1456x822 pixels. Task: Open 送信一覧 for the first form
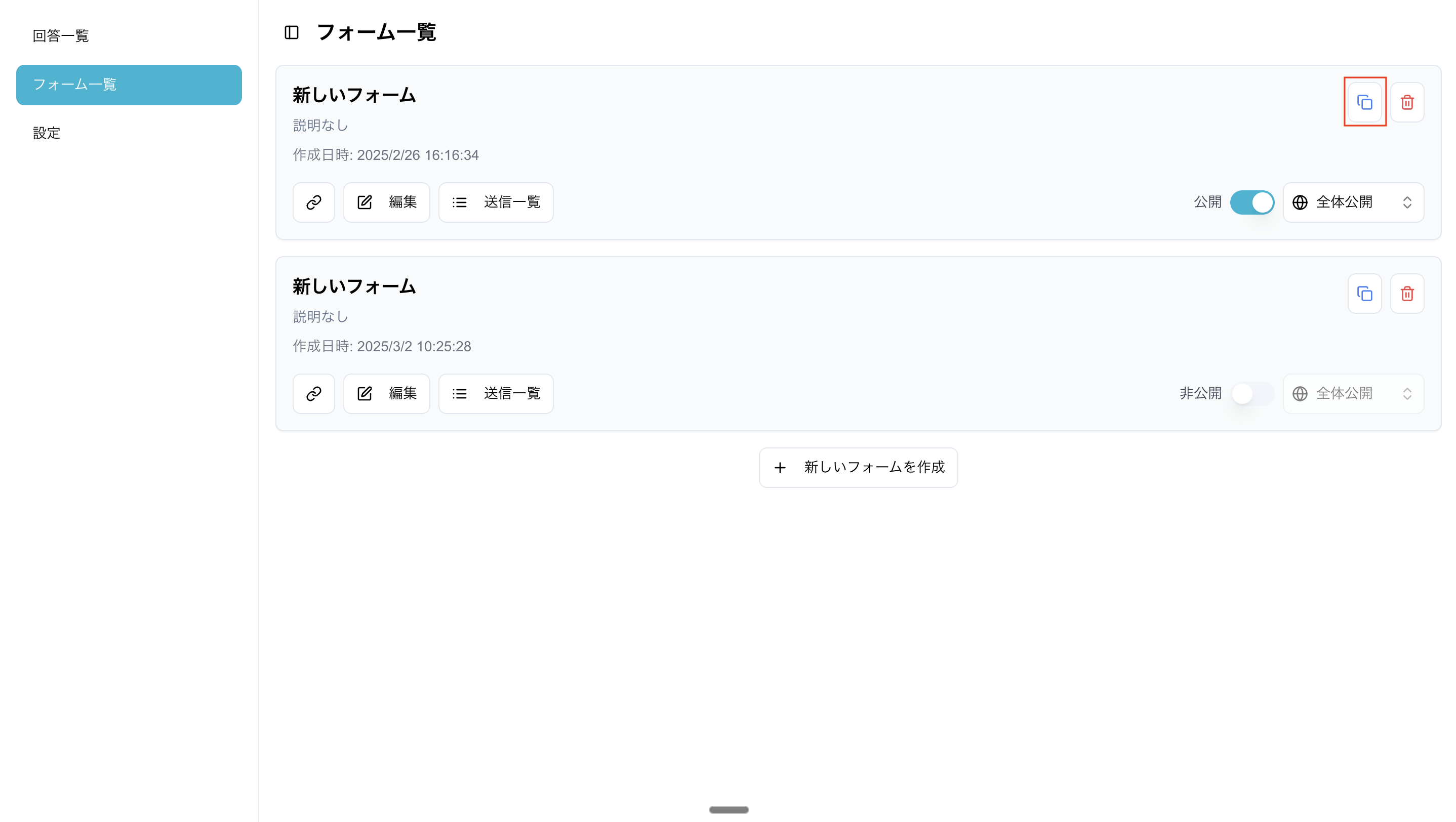[x=496, y=202]
